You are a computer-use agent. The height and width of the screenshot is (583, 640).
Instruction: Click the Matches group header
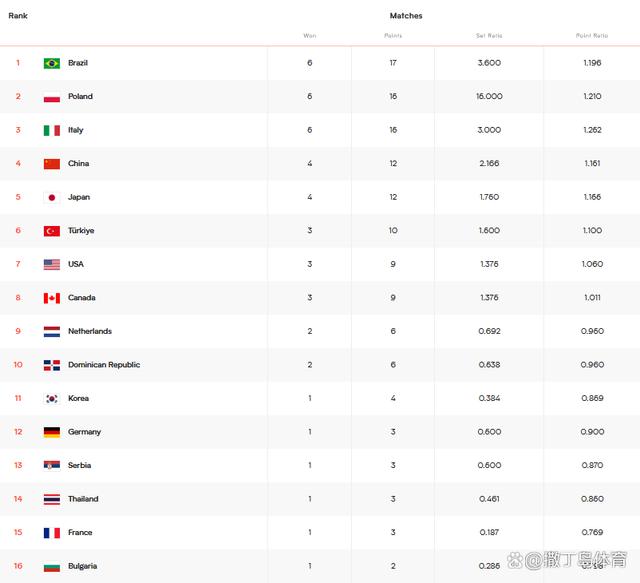(406, 16)
